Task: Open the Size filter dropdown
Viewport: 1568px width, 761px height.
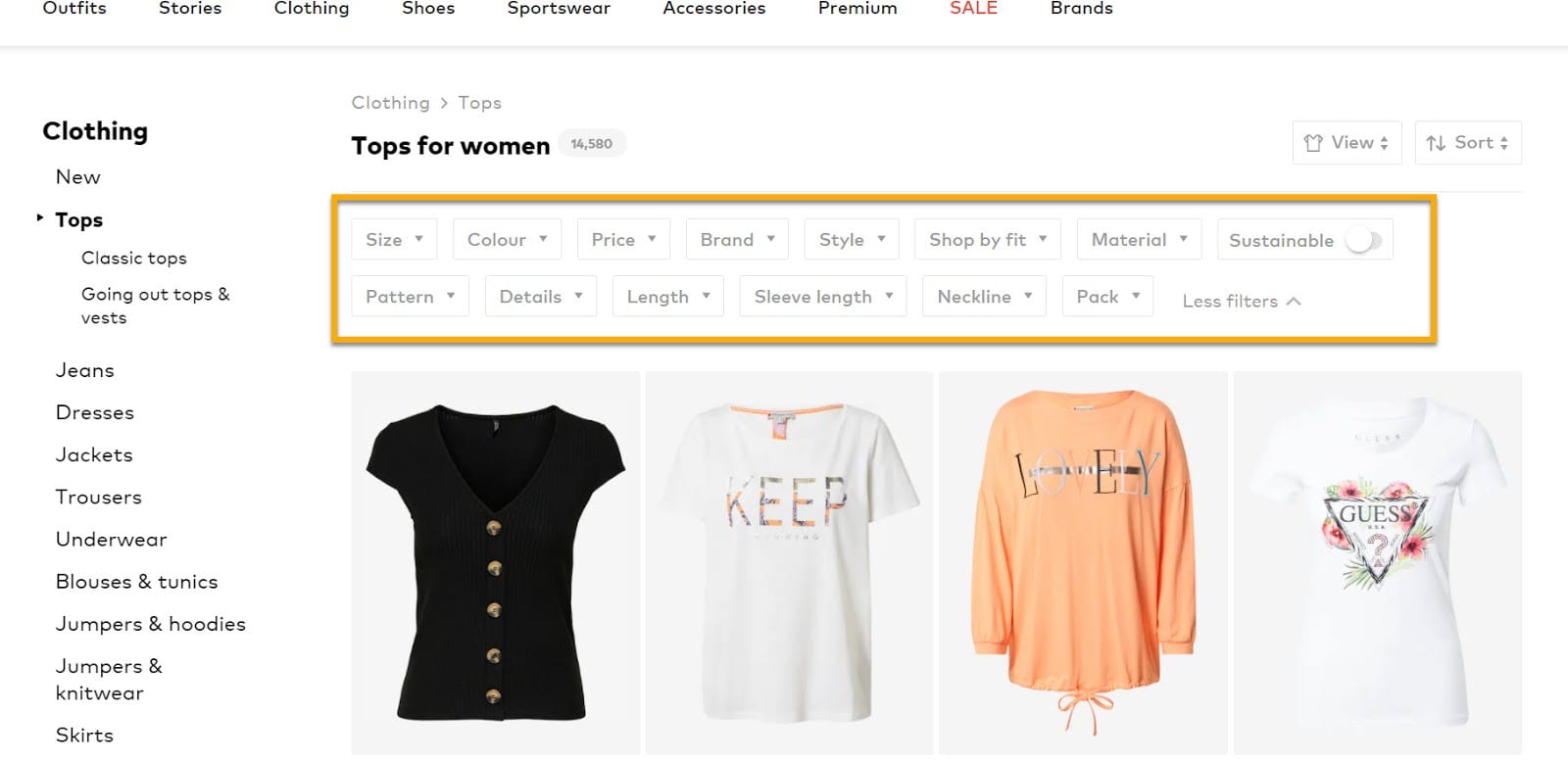Action: pyautogui.click(x=394, y=239)
